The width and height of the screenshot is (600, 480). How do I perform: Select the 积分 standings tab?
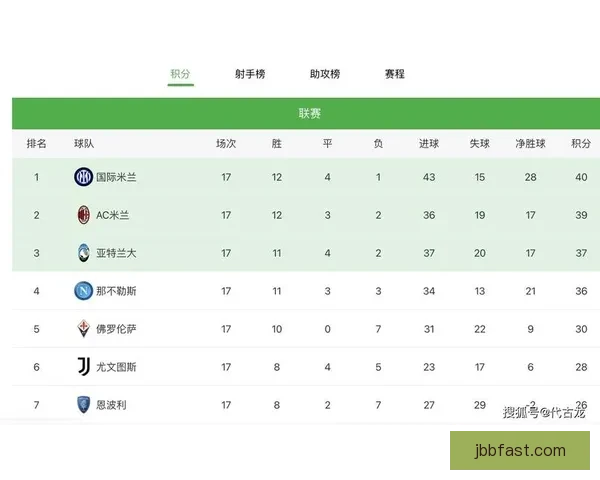[x=180, y=74]
